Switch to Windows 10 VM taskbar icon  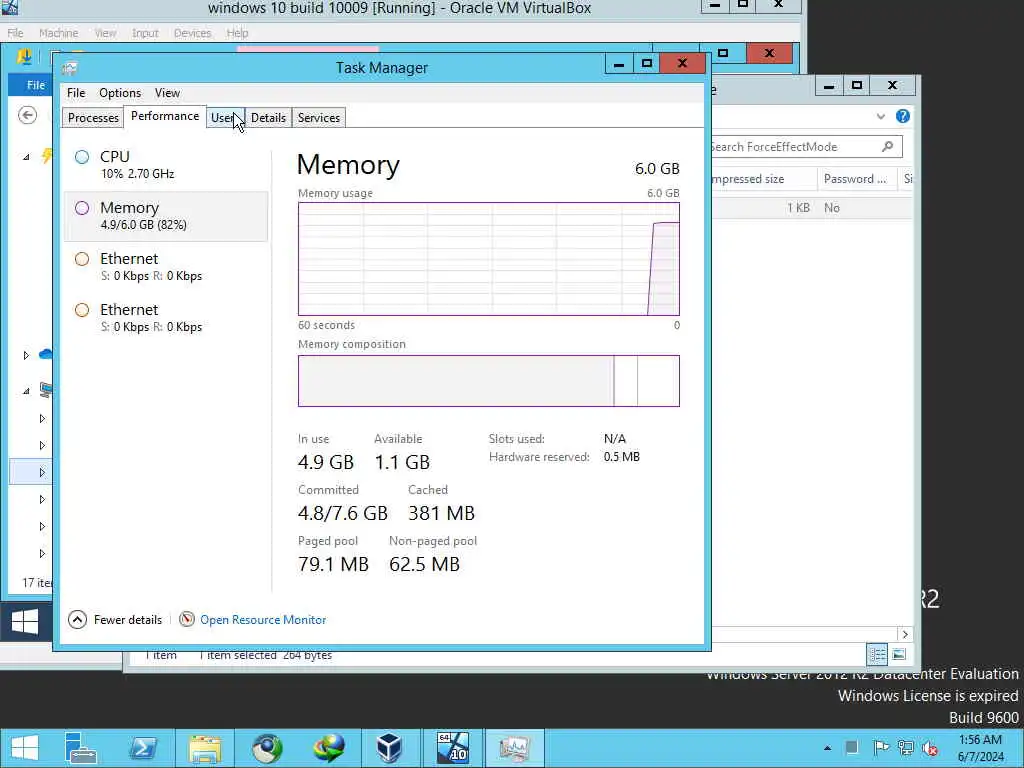[x=452, y=748]
